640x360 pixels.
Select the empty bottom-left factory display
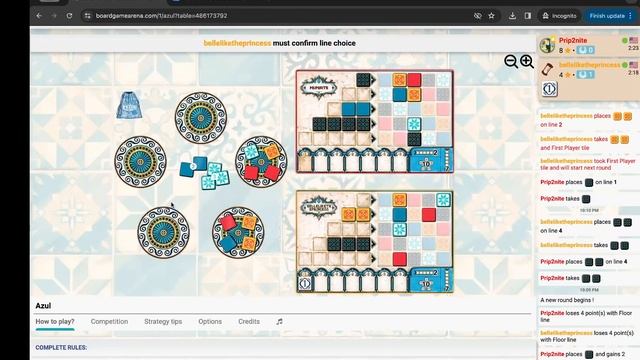pos(163,232)
